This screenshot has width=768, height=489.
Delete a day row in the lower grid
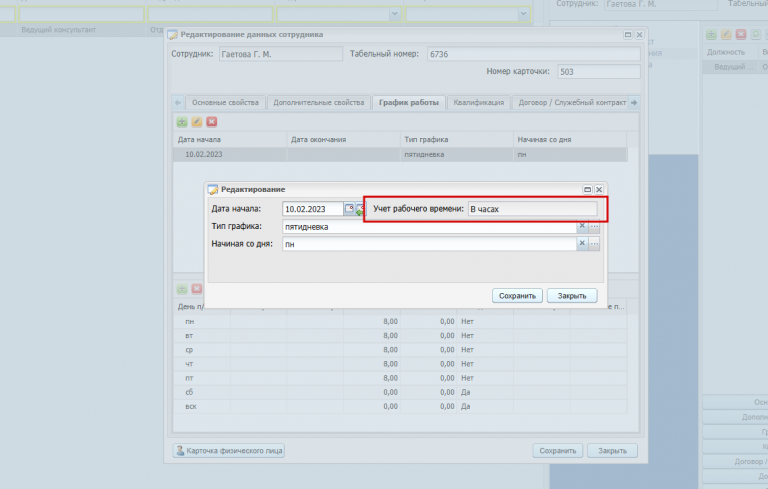(x=196, y=289)
